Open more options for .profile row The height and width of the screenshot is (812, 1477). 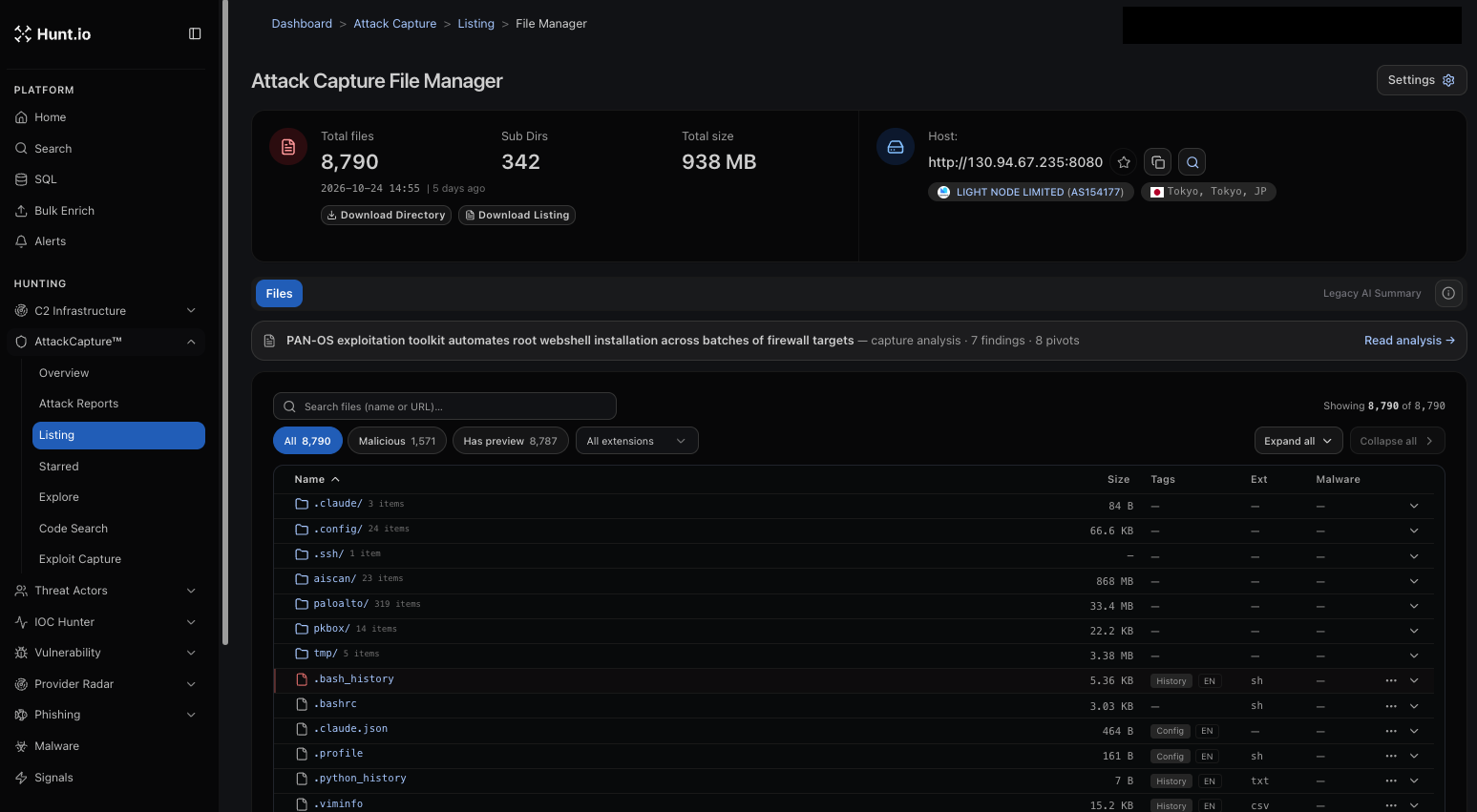click(x=1391, y=756)
